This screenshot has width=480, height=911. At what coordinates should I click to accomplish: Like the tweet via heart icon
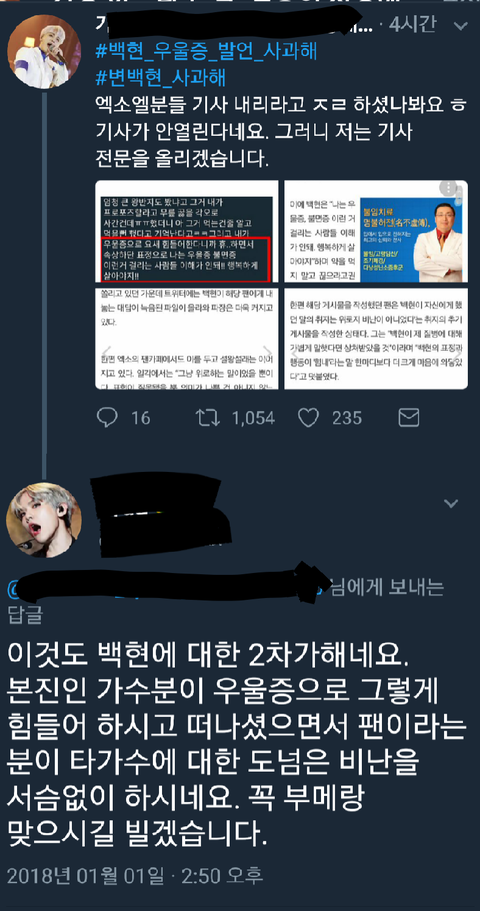[309, 417]
